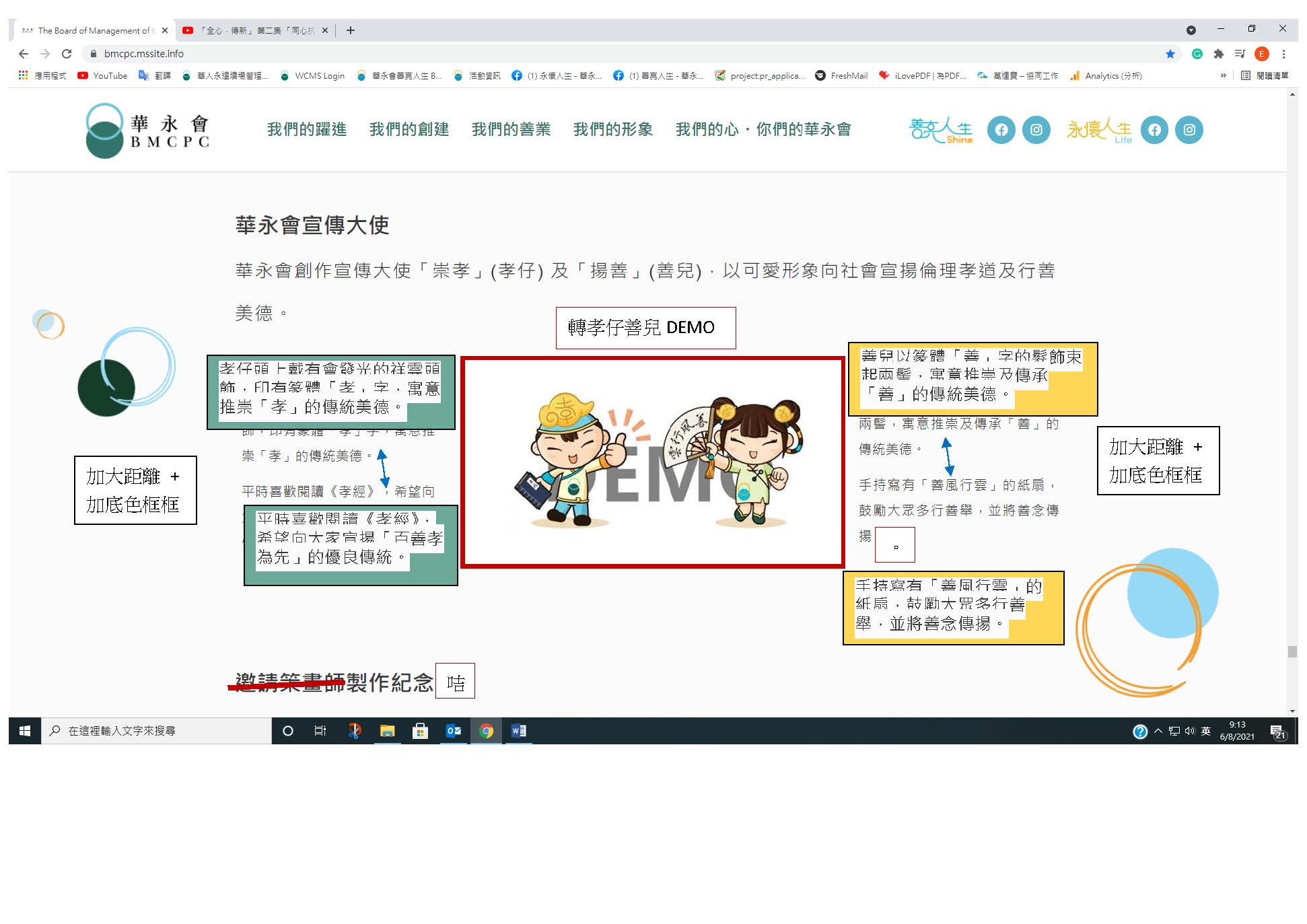Reload the page
The image size is (1307, 924).
coord(67,54)
